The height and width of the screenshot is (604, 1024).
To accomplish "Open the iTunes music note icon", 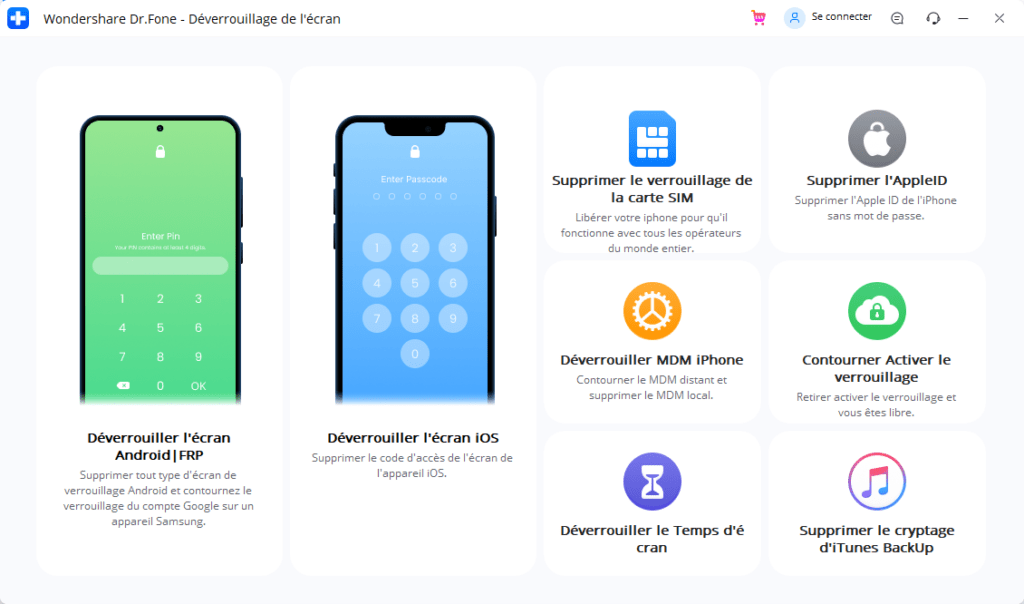I will point(876,481).
